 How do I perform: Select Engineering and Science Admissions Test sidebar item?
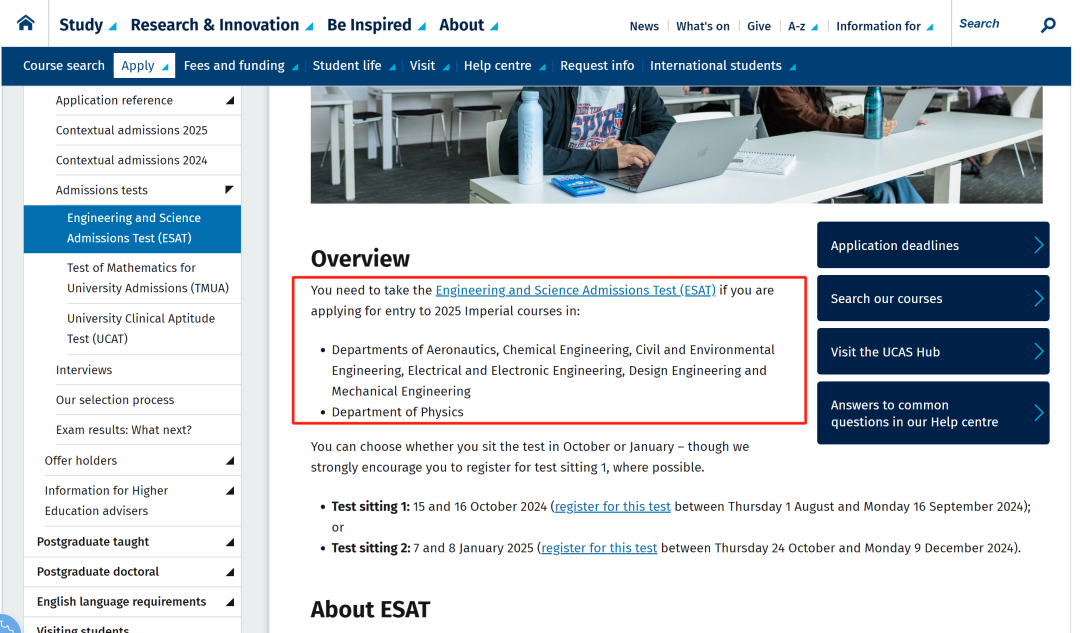pyautogui.click(x=132, y=229)
